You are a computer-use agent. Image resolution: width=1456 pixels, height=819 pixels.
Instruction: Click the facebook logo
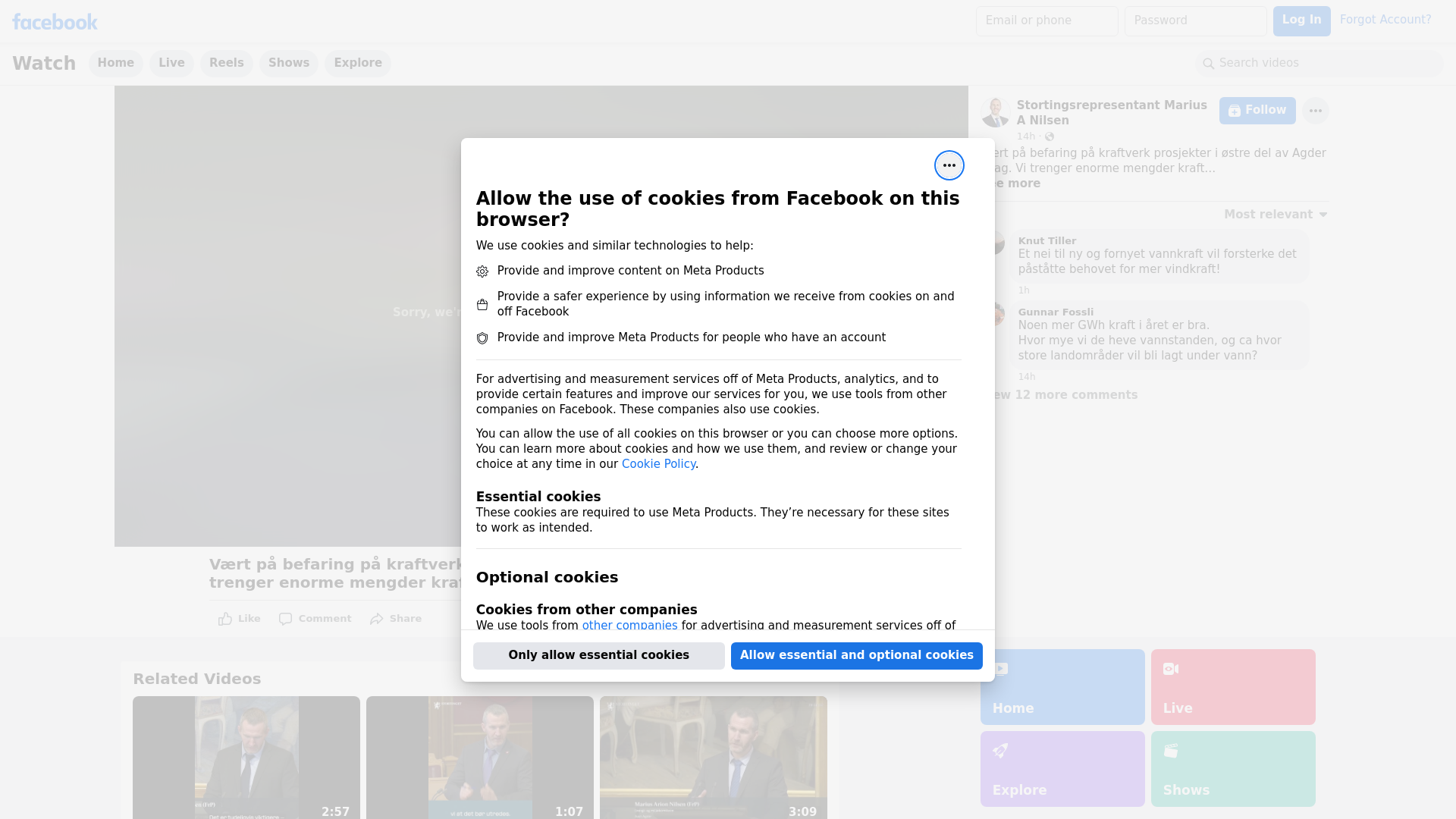pyautogui.click(x=55, y=22)
